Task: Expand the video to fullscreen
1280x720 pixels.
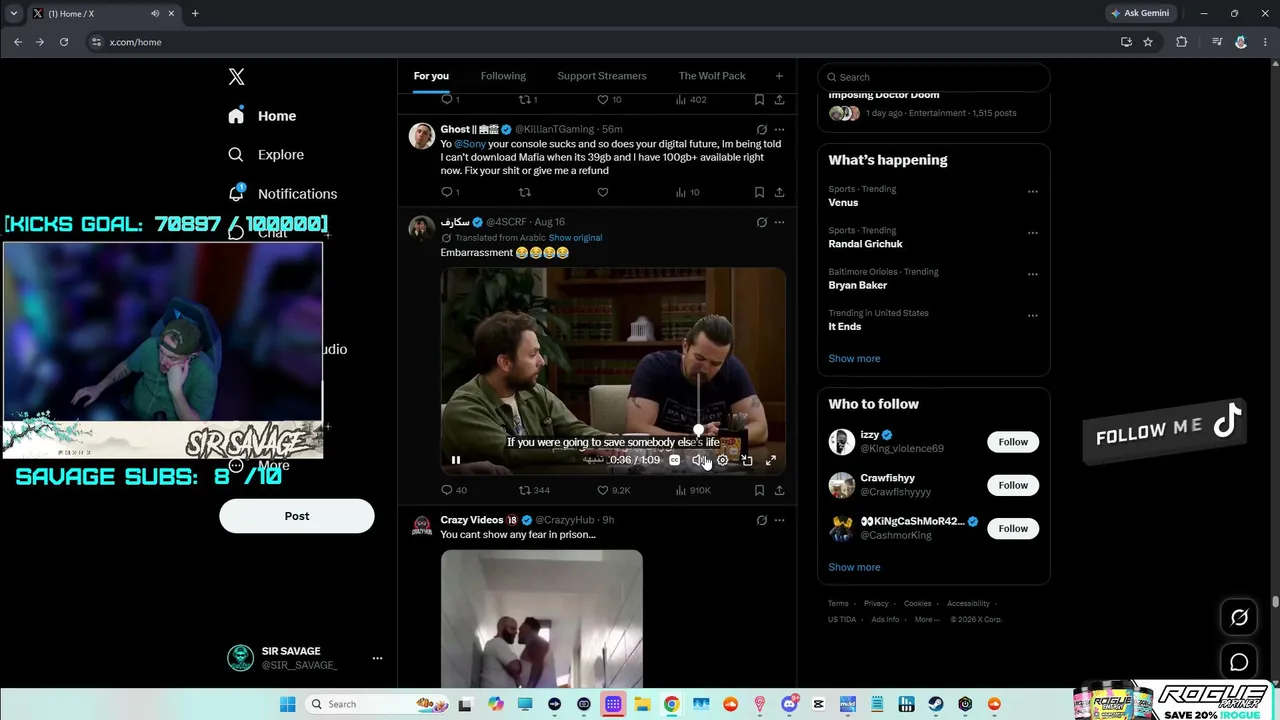Action: point(770,460)
